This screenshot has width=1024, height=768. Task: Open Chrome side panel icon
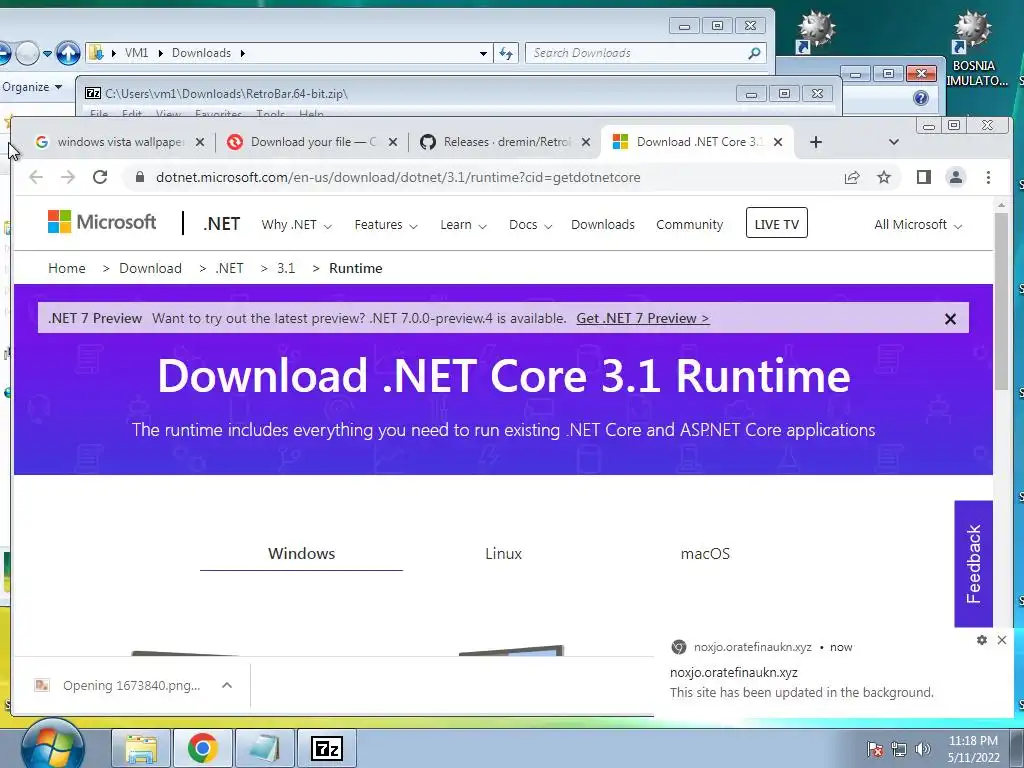(x=923, y=177)
